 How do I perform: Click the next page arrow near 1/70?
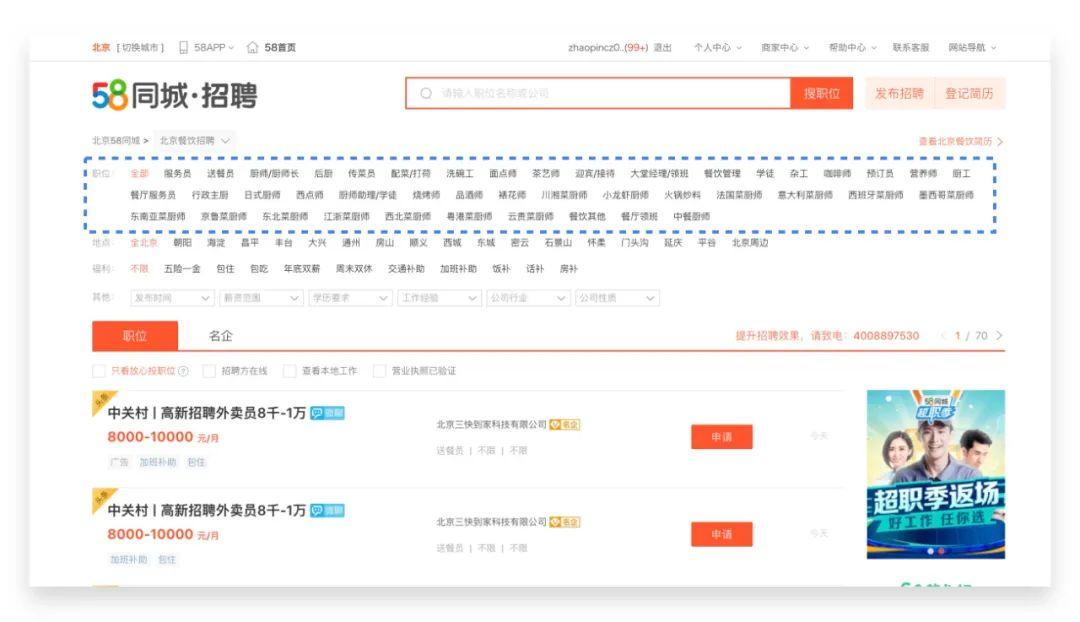[1001, 336]
